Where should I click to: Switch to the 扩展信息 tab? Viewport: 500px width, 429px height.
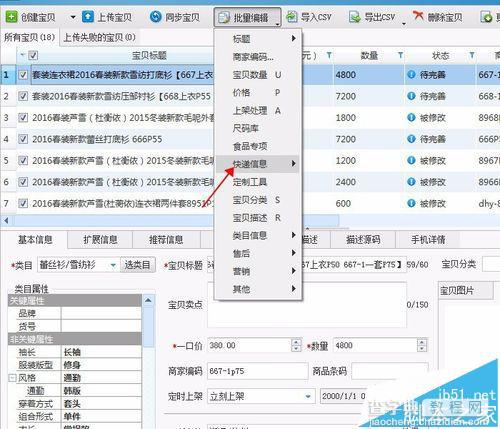tap(100, 239)
